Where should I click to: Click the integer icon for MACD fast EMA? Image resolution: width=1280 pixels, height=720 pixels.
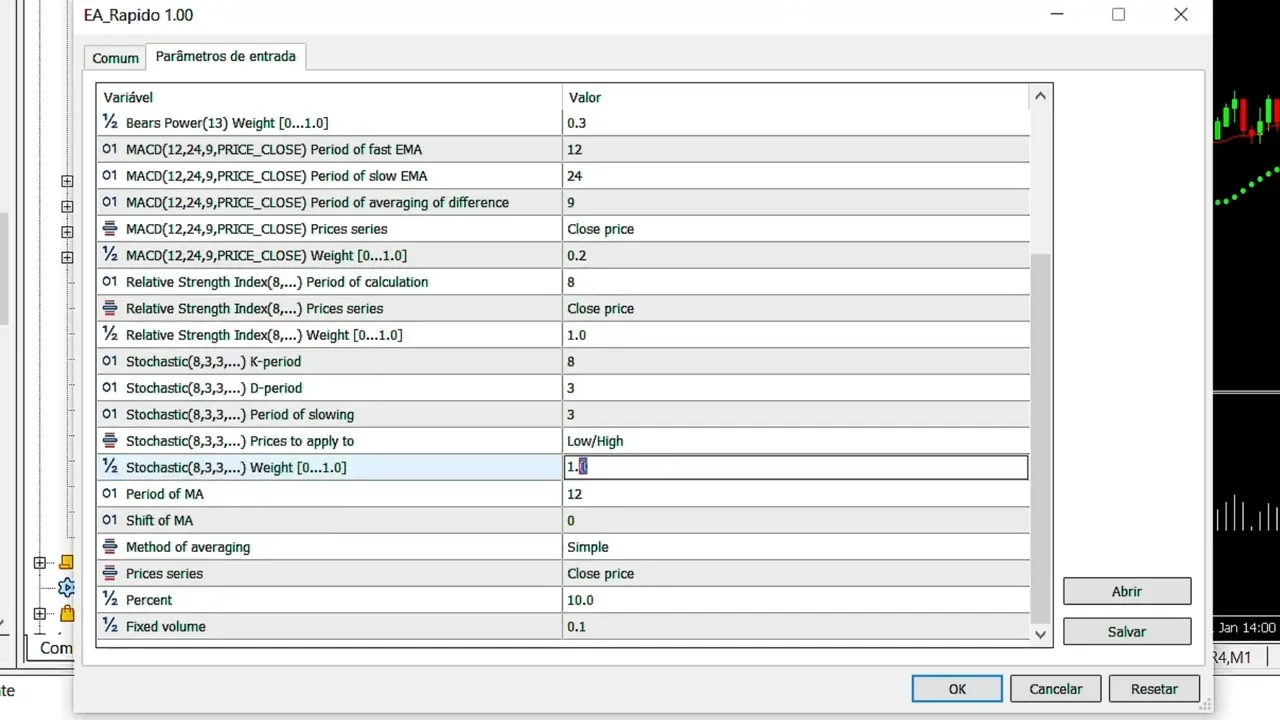pos(110,149)
